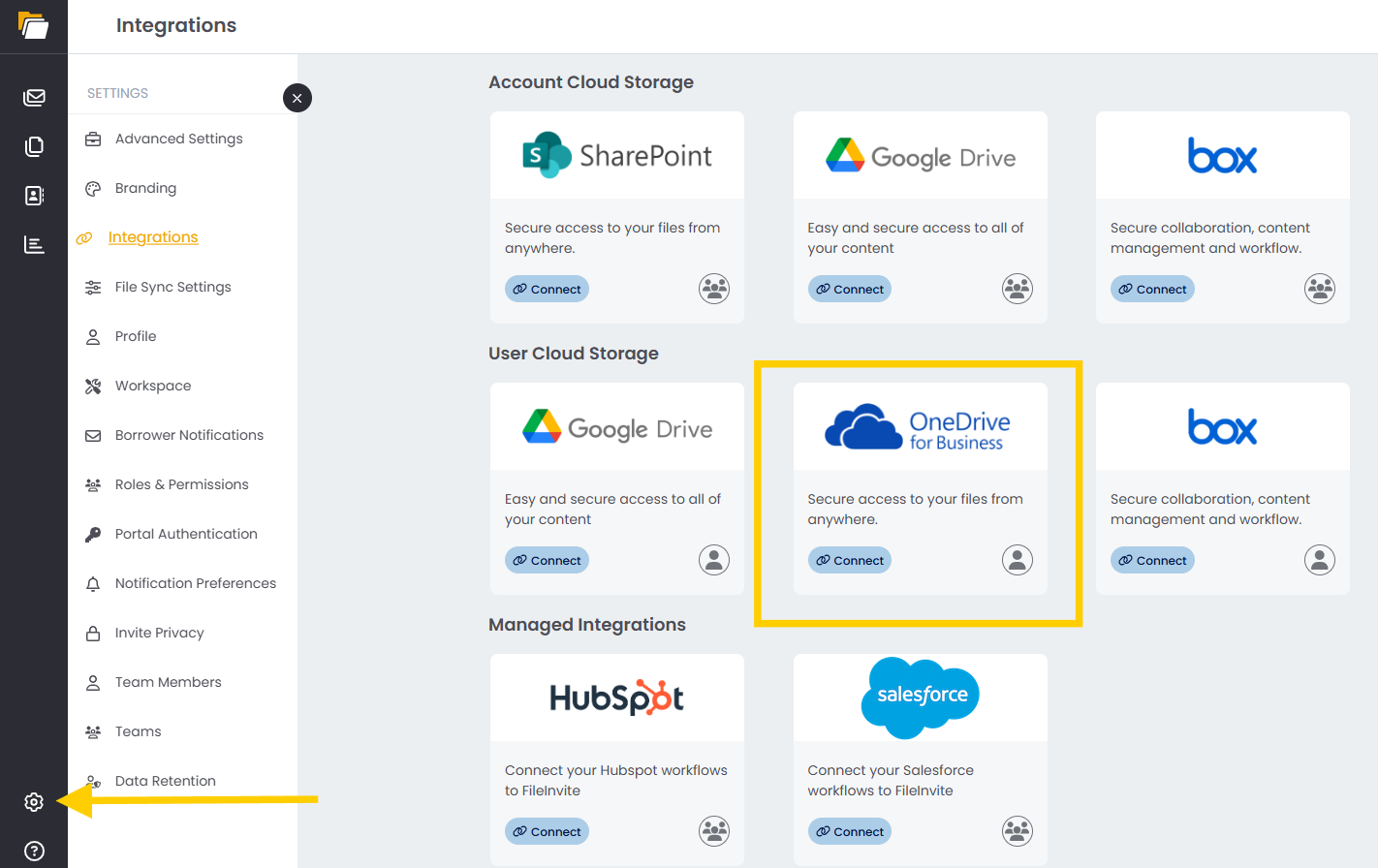Click the FileInvite folder logo
The height and width of the screenshot is (868, 1378).
[x=33, y=25]
